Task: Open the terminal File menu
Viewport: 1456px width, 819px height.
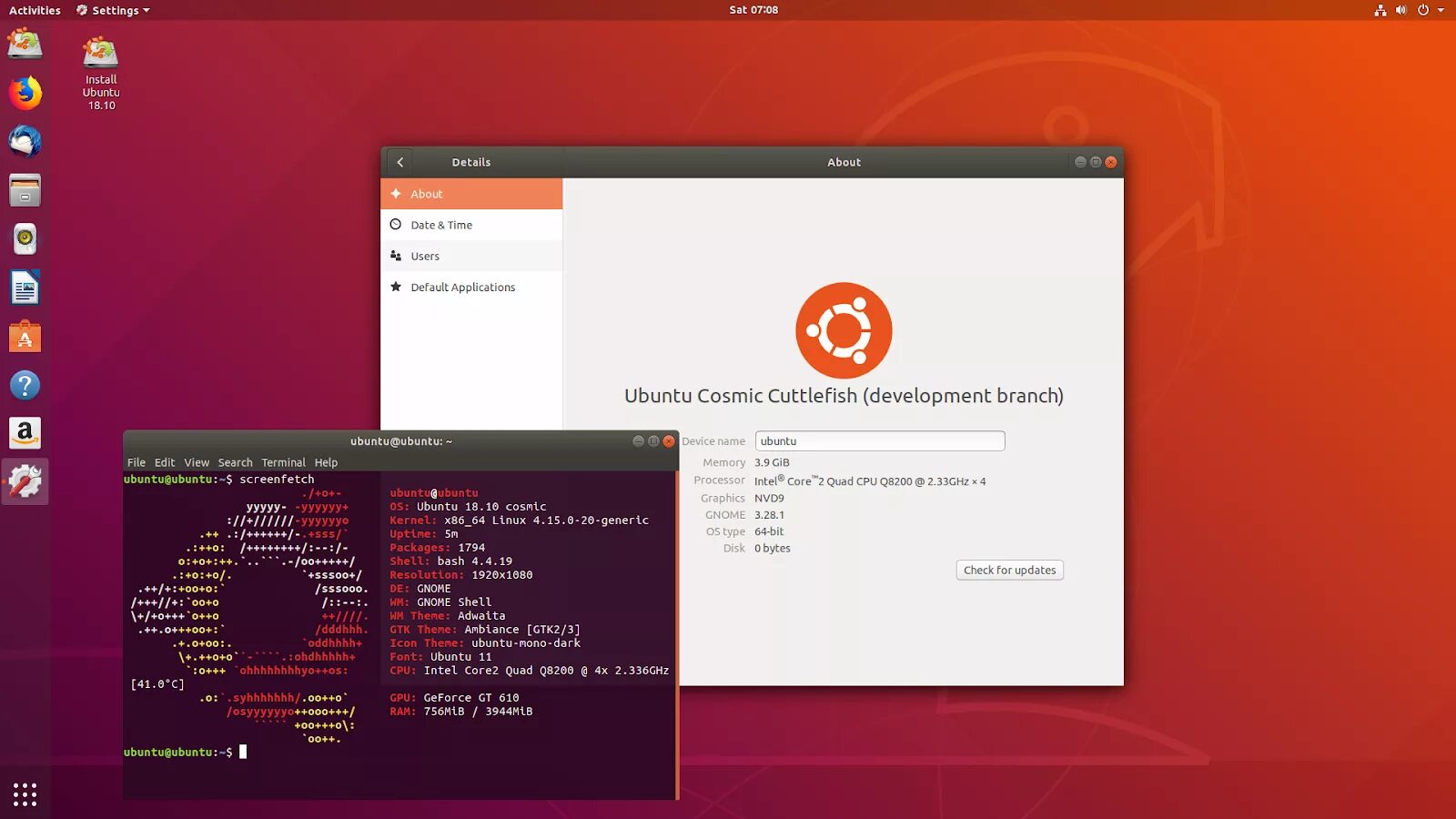Action: (136, 462)
